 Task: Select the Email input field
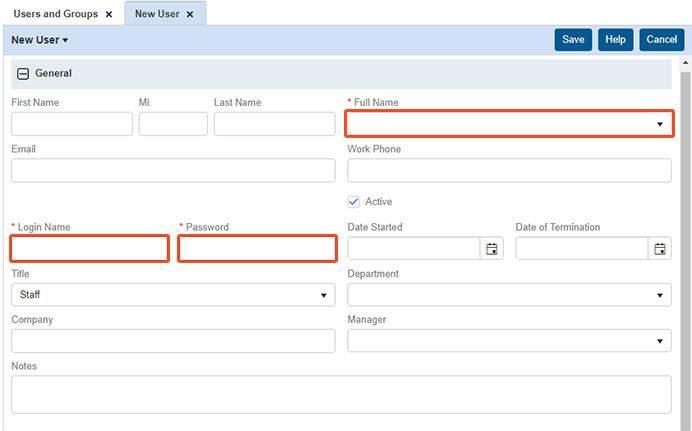coord(173,171)
